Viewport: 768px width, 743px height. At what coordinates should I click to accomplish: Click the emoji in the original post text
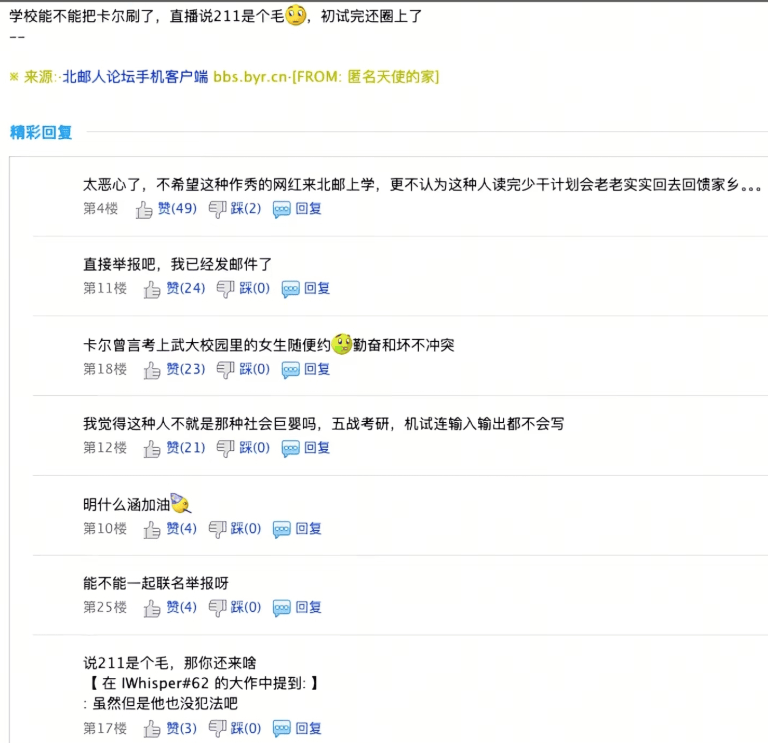[296, 17]
